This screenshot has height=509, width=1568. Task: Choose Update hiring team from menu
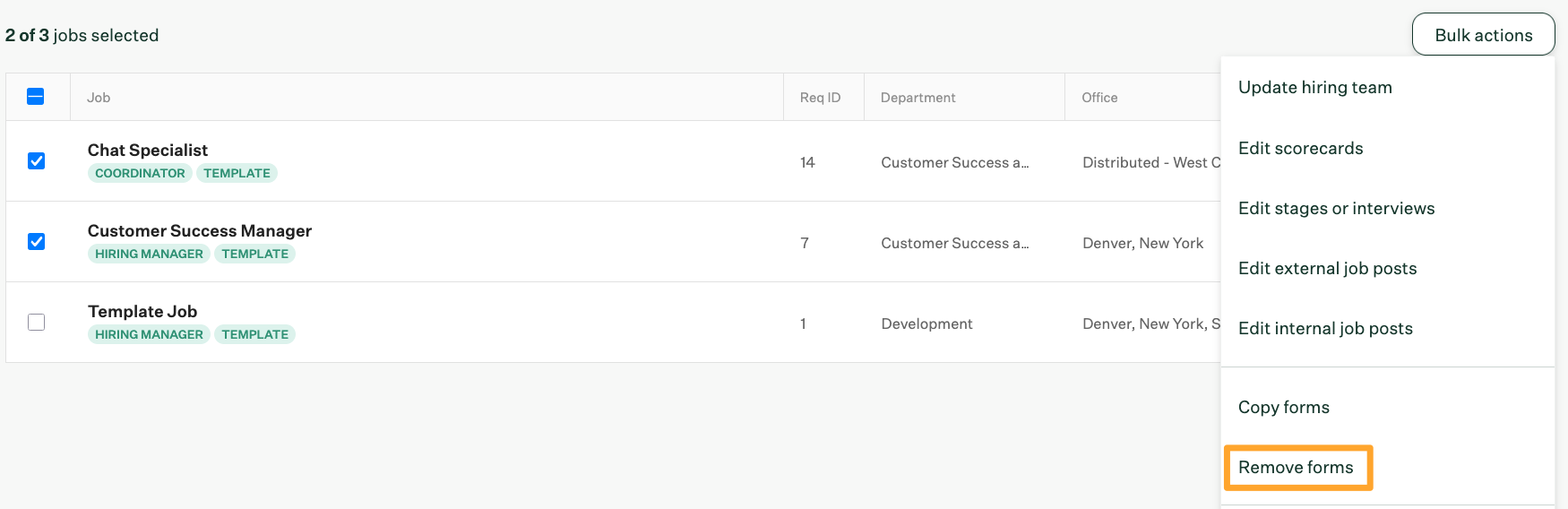click(1314, 88)
